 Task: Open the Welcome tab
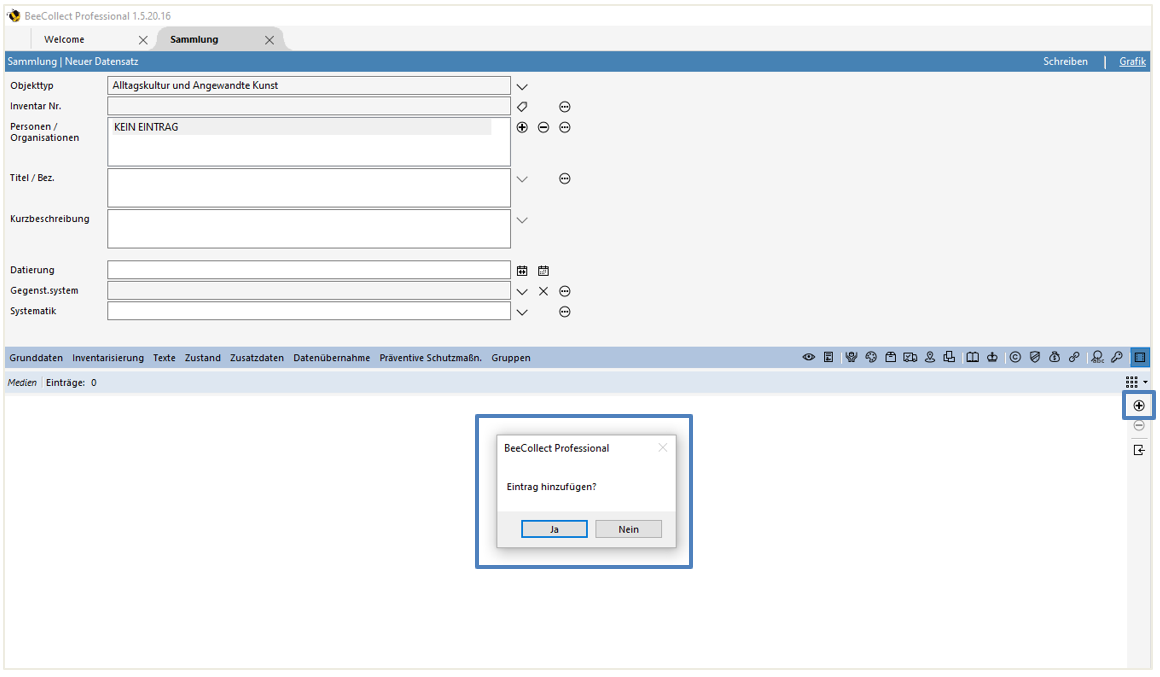tap(64, 40)
